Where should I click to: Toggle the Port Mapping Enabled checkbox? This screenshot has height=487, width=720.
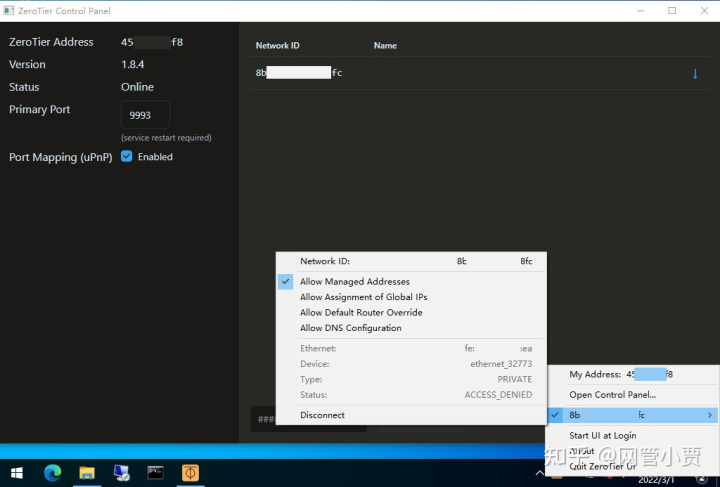point(127,157)
